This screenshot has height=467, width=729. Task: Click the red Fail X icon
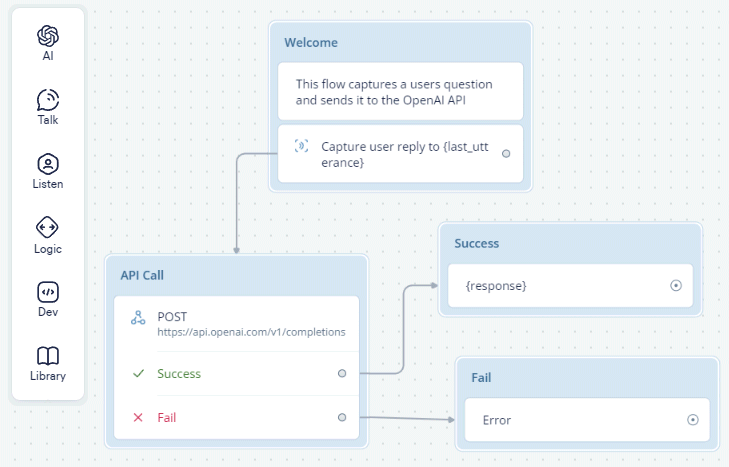click(139, 417)
